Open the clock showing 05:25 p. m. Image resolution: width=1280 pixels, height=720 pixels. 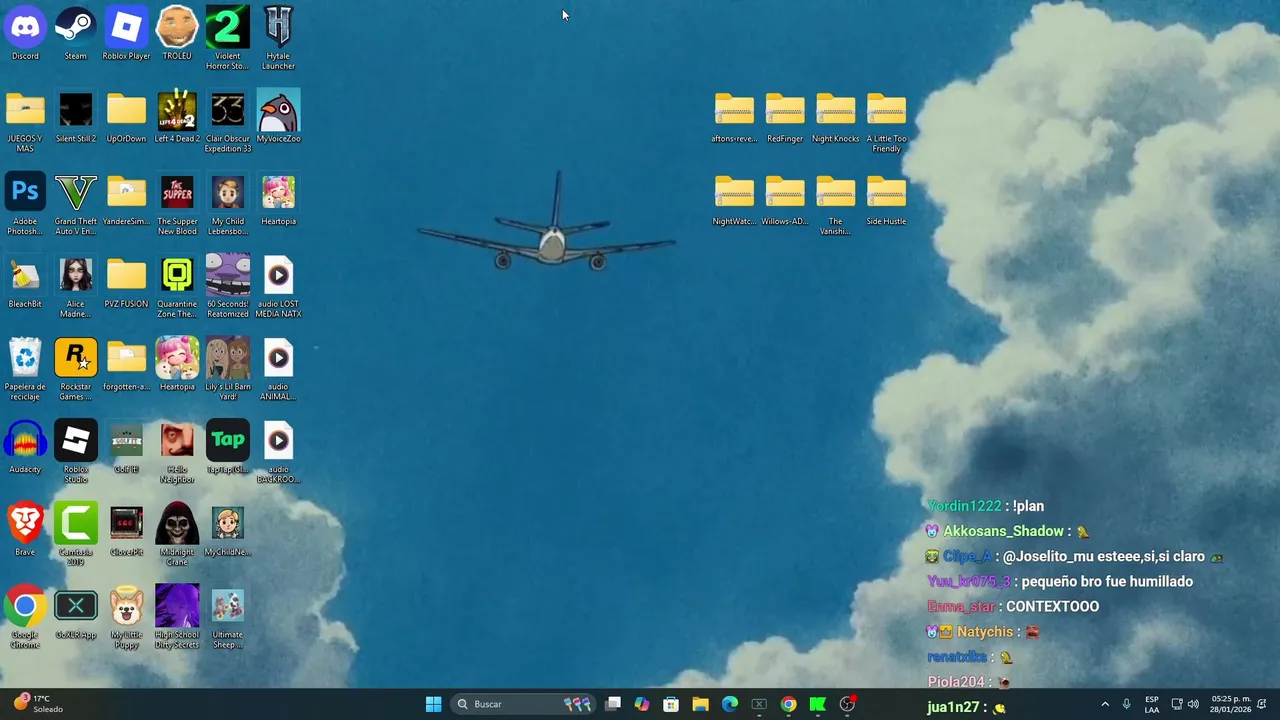1231,704
